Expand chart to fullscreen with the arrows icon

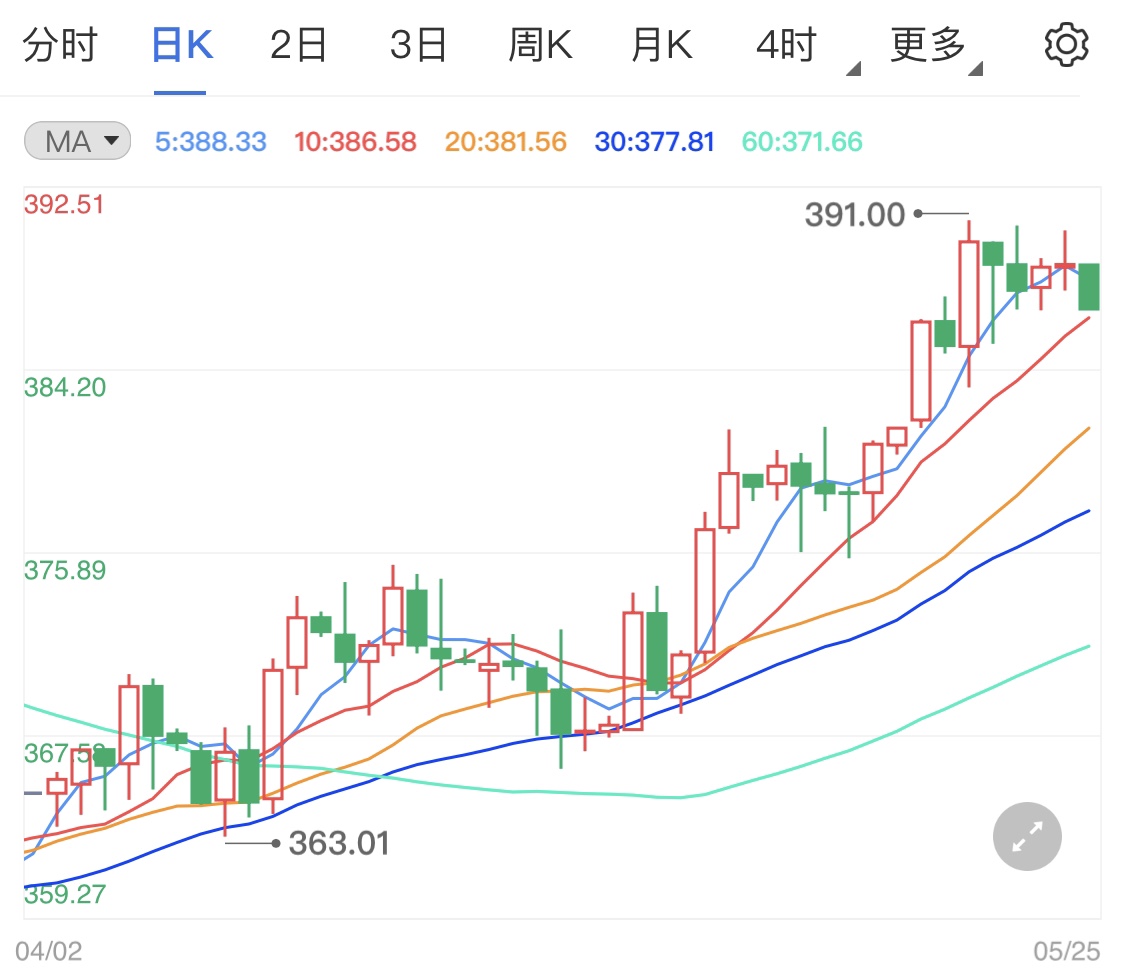(1026, 836)
